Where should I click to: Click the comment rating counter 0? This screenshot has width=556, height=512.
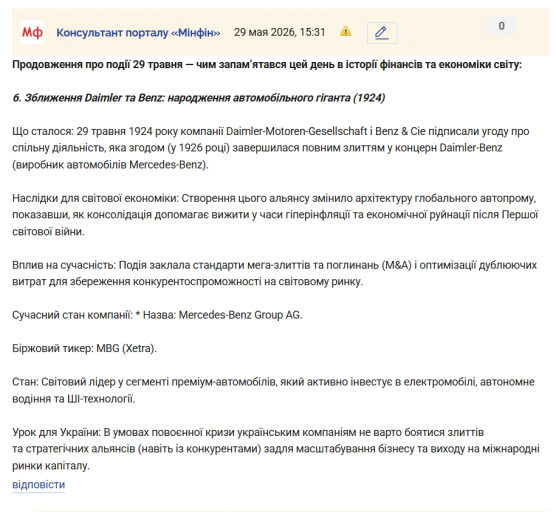click(501, 26)
